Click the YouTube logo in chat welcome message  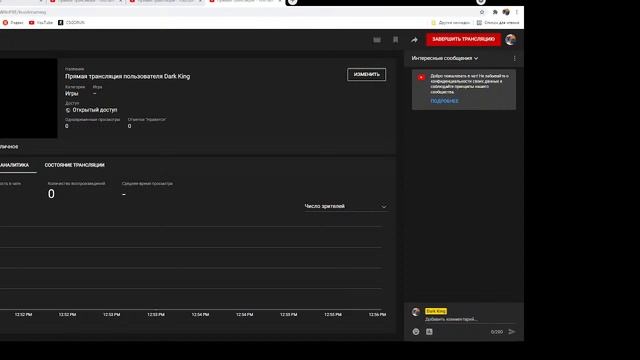click(x=421, y=77)
